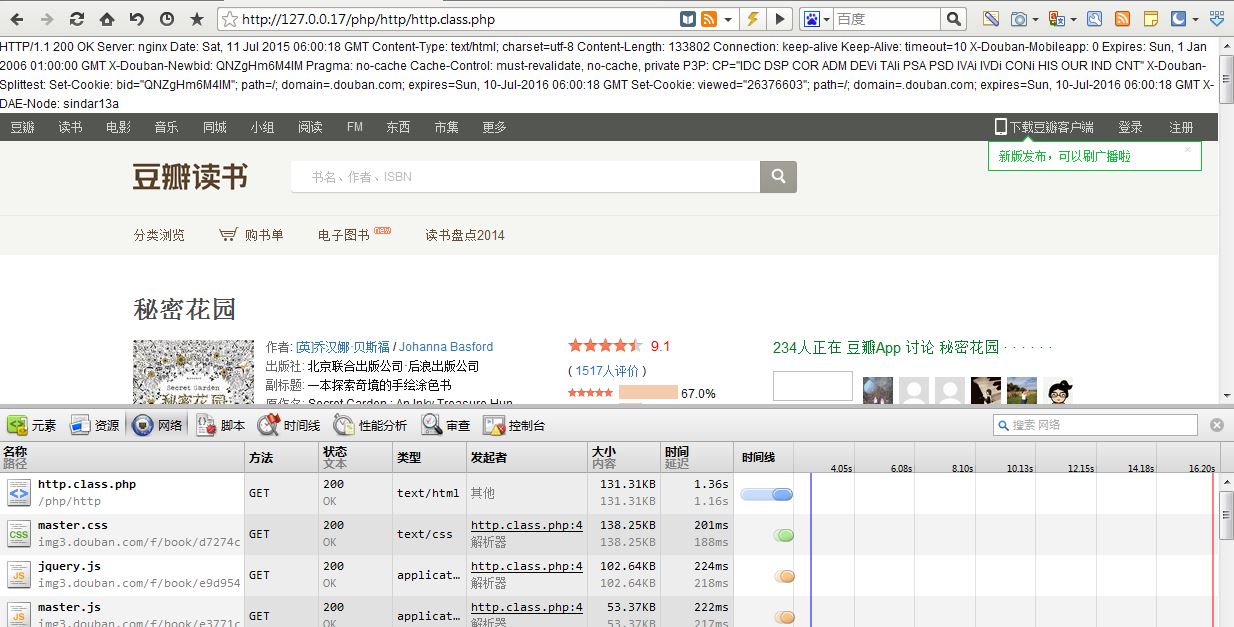The height and width of the screenshot is (627, 1234).
Task: Click 读书 in Douban top navigation
Action: tap(70, 127)
